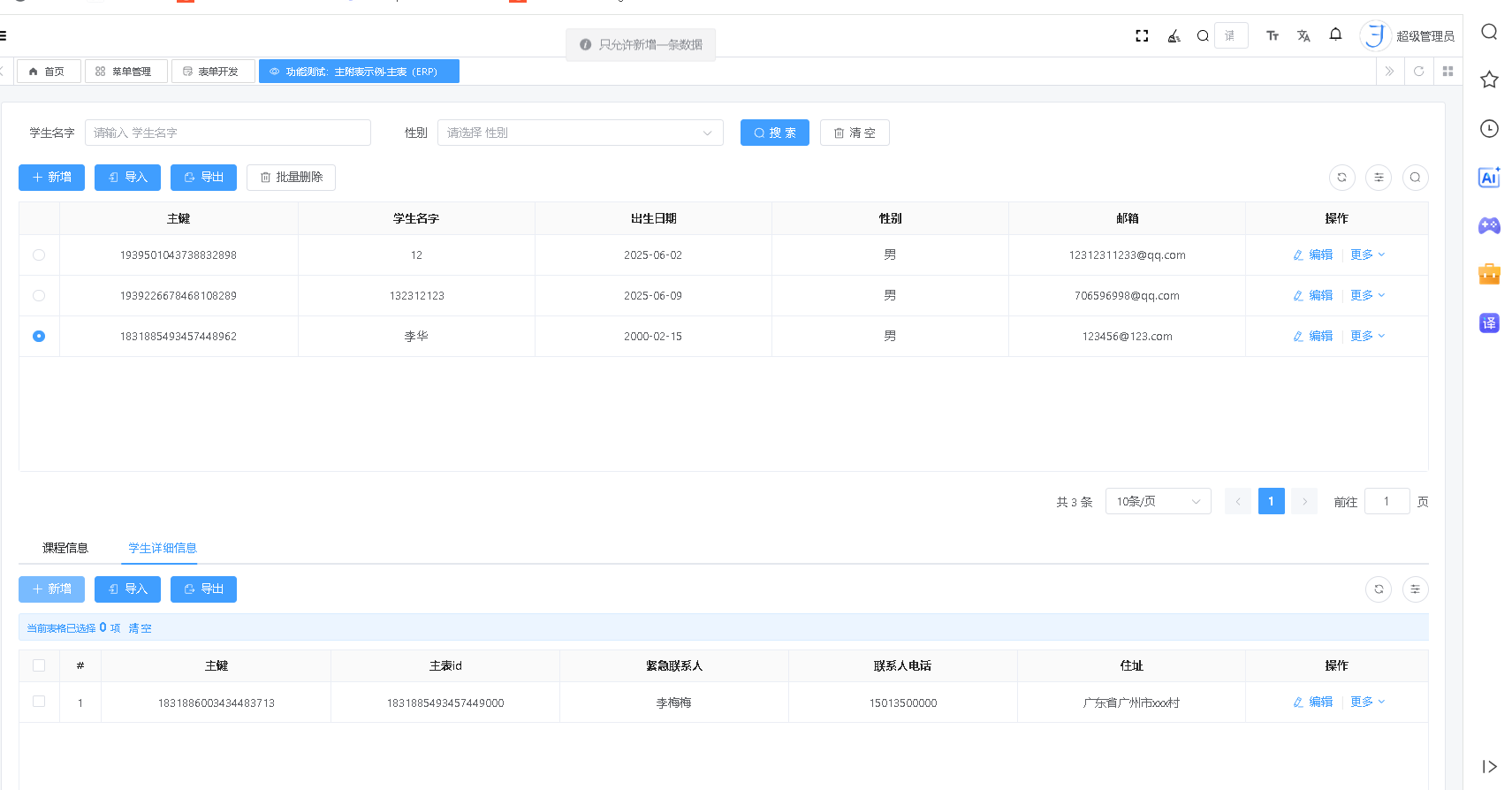Select radio for row 1939501043738832898
Image resolution: width=1512 pixels, height=790 pixels.
[x=39, y=254]
